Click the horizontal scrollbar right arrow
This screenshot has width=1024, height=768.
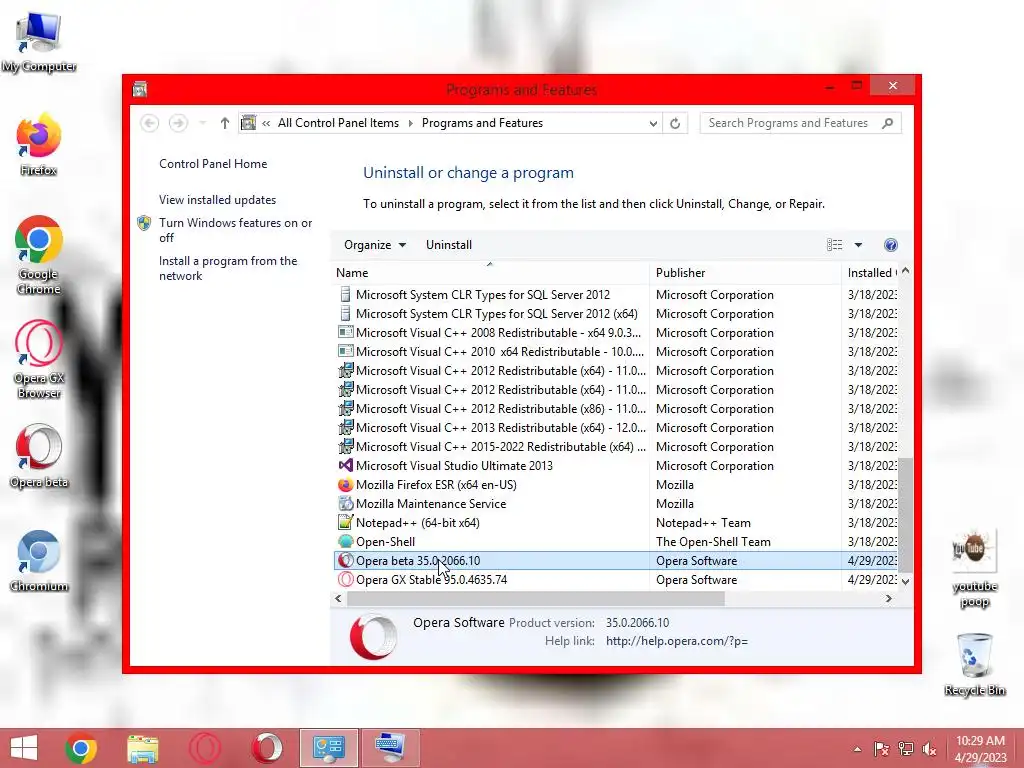click(x=889, y=599)
